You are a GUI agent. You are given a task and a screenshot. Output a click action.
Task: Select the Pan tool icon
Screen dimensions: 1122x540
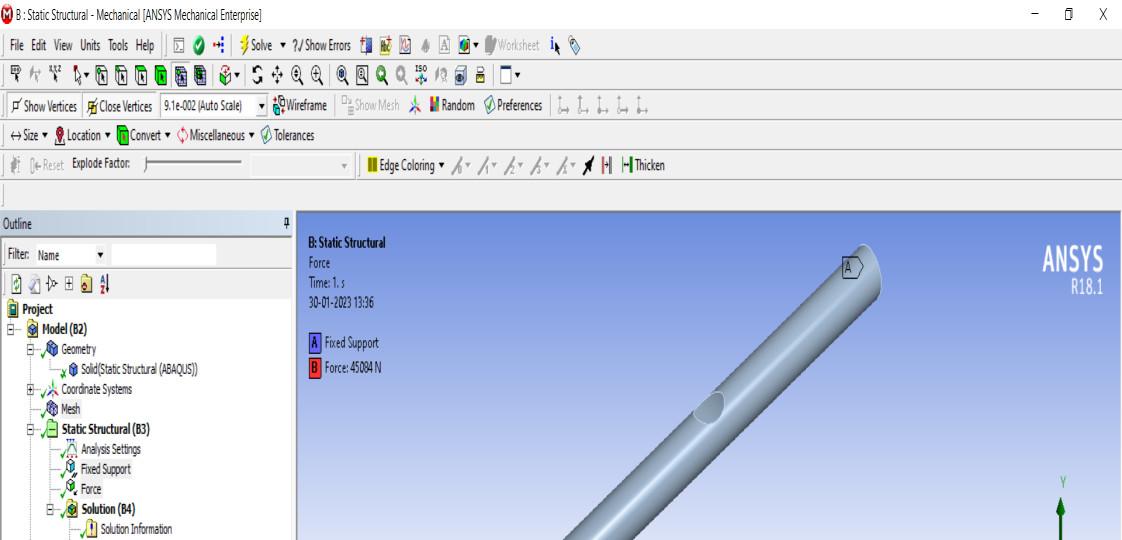(277, 75)
